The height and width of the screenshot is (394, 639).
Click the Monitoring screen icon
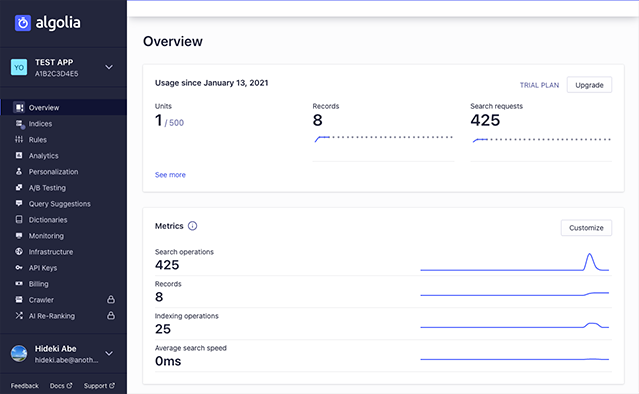pyautogui.click(x=19, y=236)
